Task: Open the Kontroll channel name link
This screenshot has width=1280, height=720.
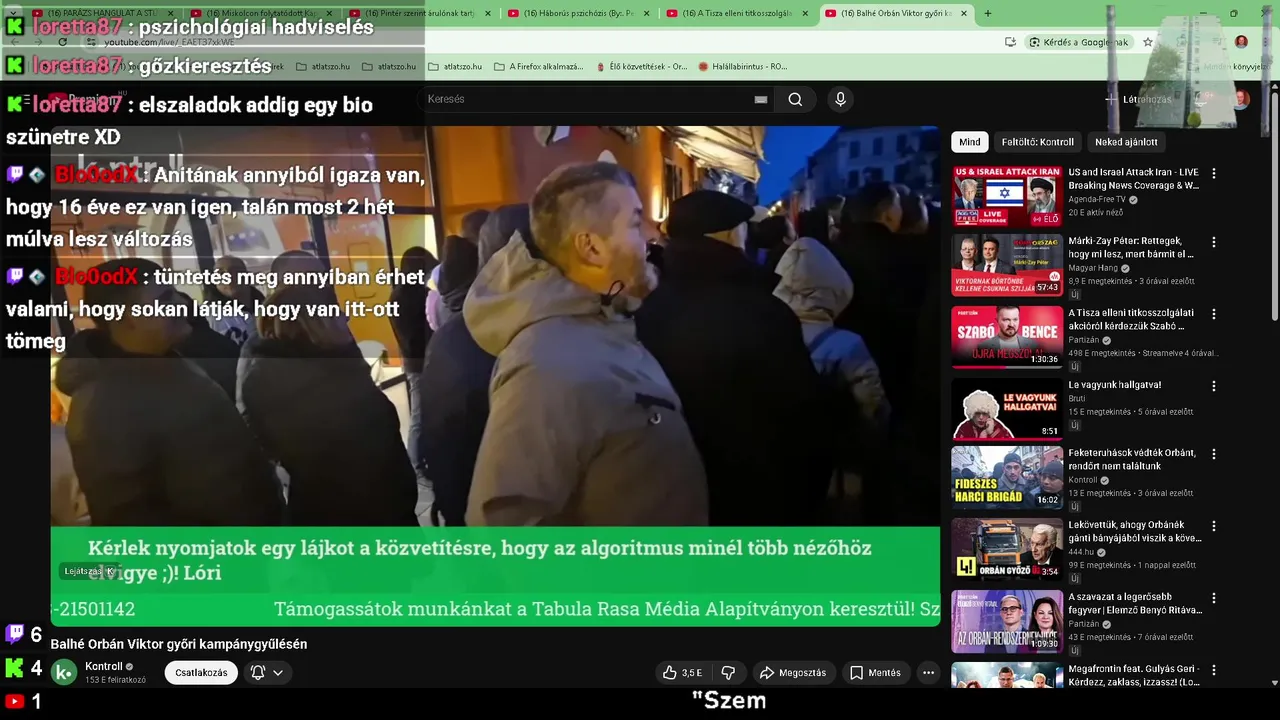Action: [104, 667]
